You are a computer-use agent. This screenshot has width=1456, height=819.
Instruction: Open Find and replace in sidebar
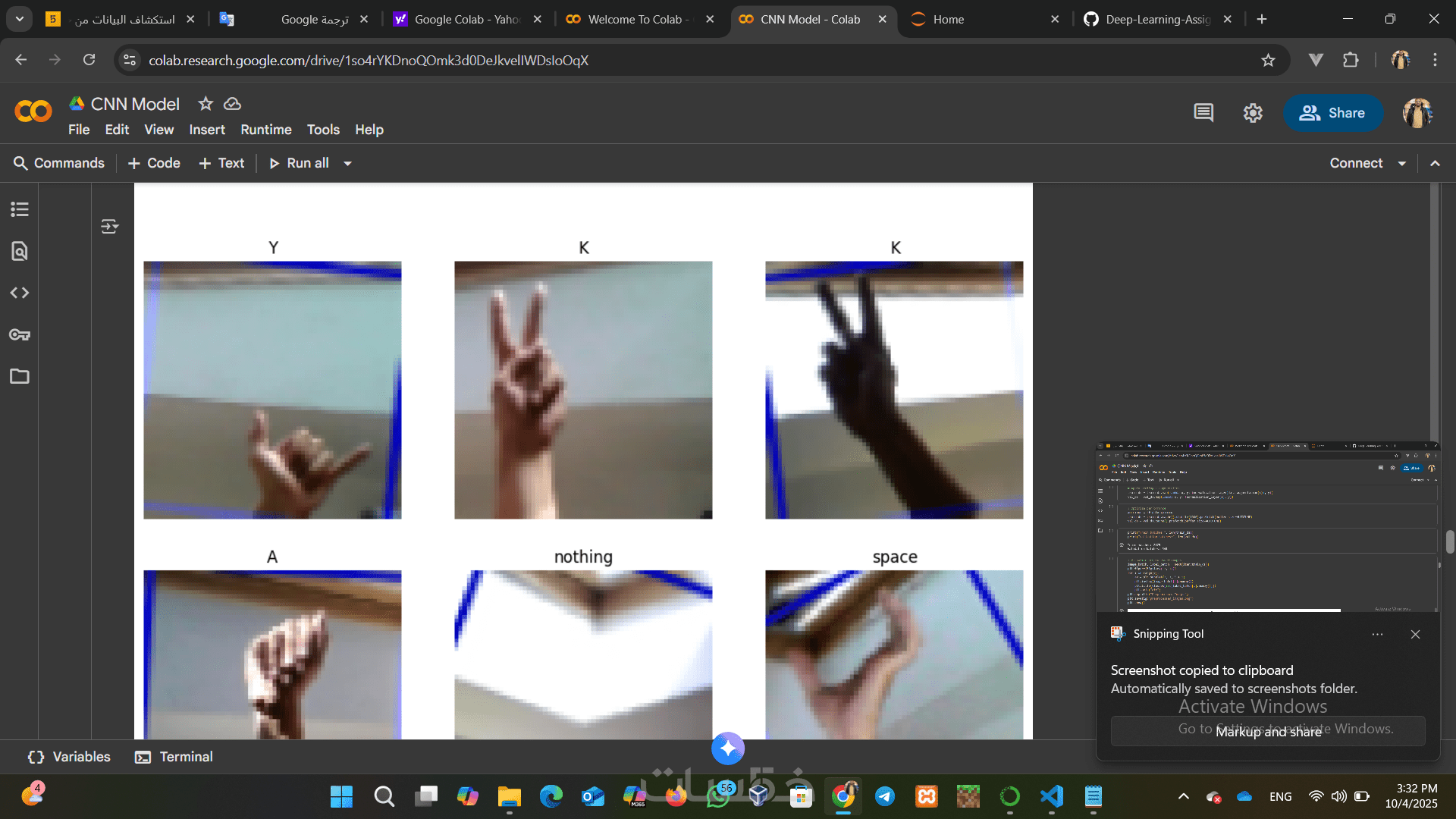click(20, 251)
